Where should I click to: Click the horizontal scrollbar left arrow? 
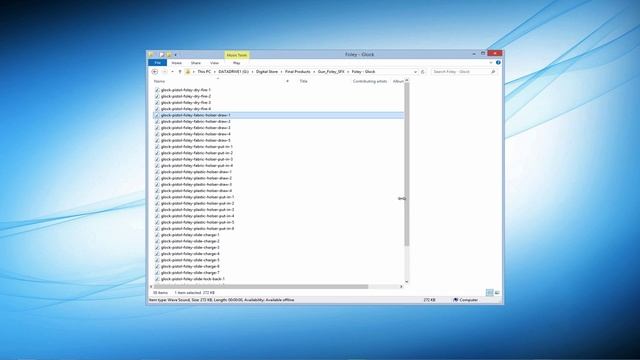click(151, 287)
